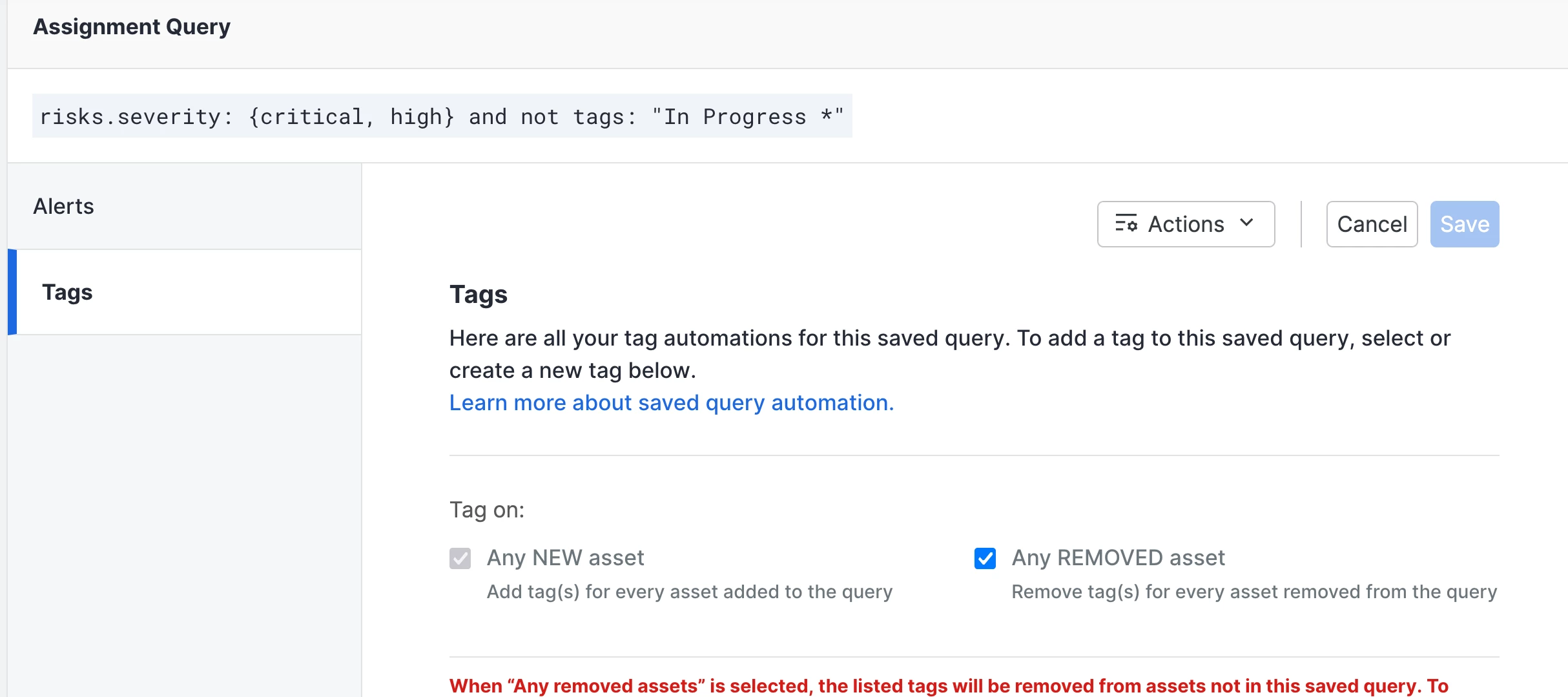Click the "Tag on:" label
The image size is (1568, 697).
point(487,510)
